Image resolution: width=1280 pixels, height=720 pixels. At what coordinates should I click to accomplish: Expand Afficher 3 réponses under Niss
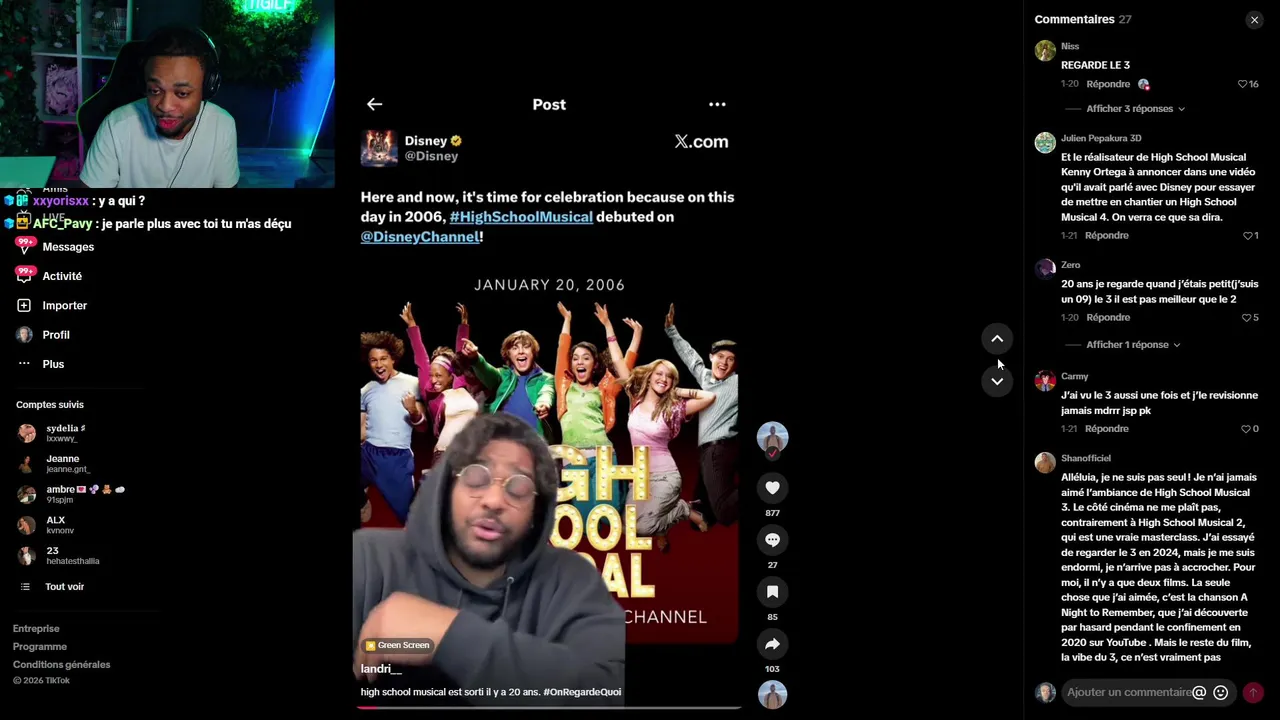click(1135, 109)
